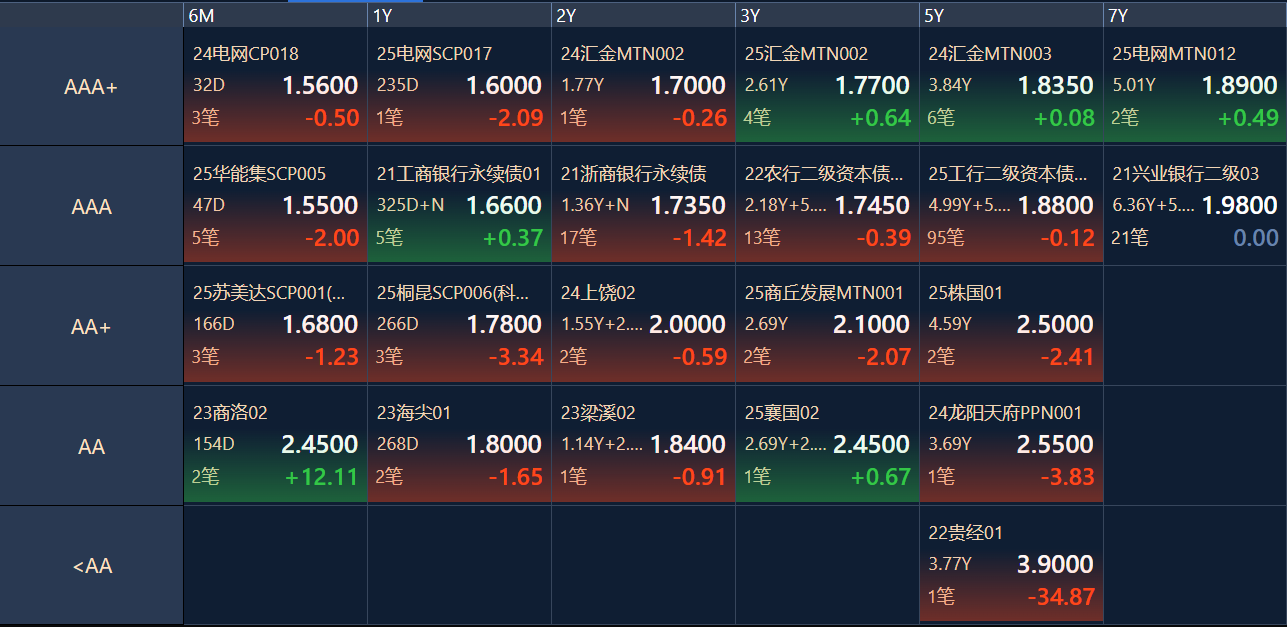
Task: Open the 21兴业银行二级03 bond card
Action: tap(1195, 205)
